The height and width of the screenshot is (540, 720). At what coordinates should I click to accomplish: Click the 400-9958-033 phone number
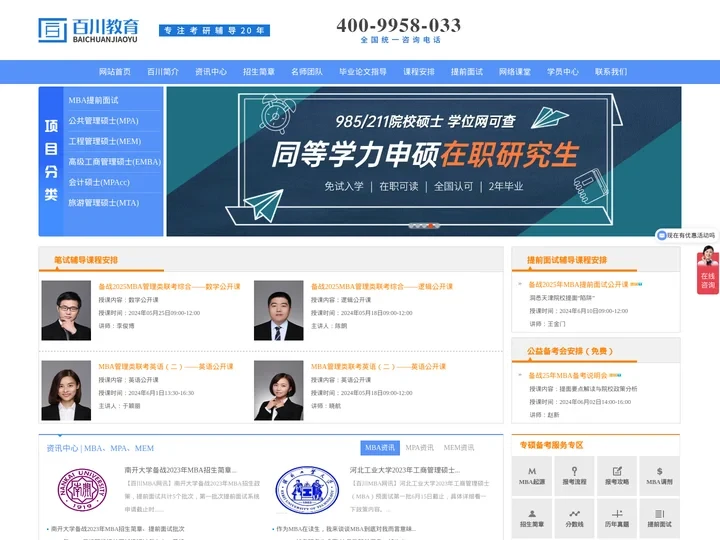[399, 25]
